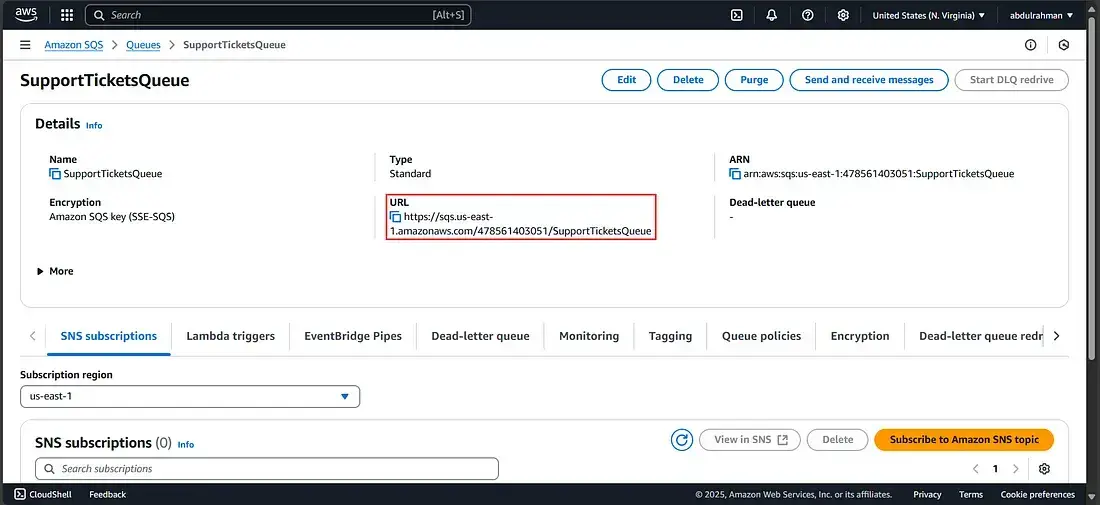Click the Amazon SQS key (SSE-SQS) text
This screenshot has height=505, width=1100.
(112, 217)
